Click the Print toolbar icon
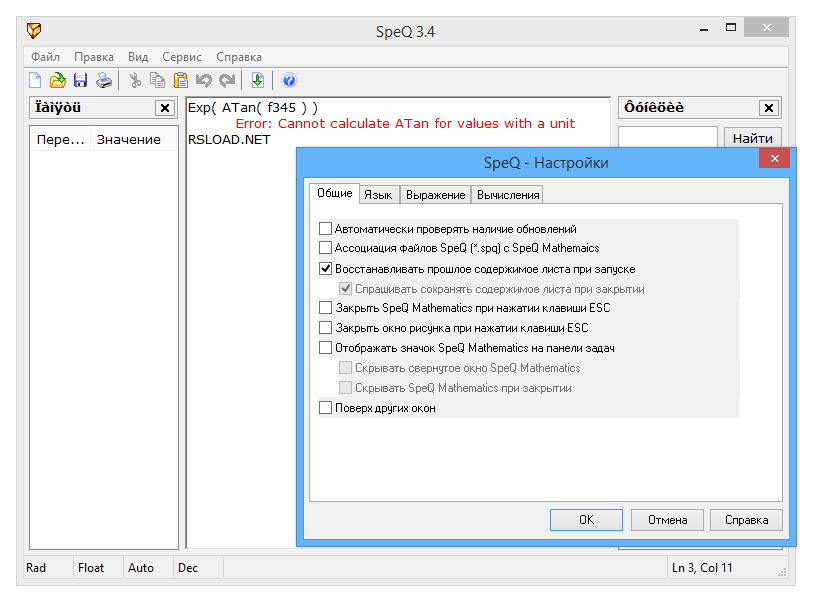Viewport: 833px width, 605px height. 104,80
